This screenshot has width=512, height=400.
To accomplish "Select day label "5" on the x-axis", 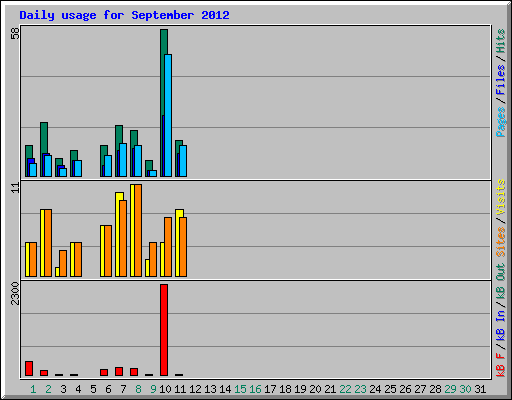I will click(x=93, y=389).
